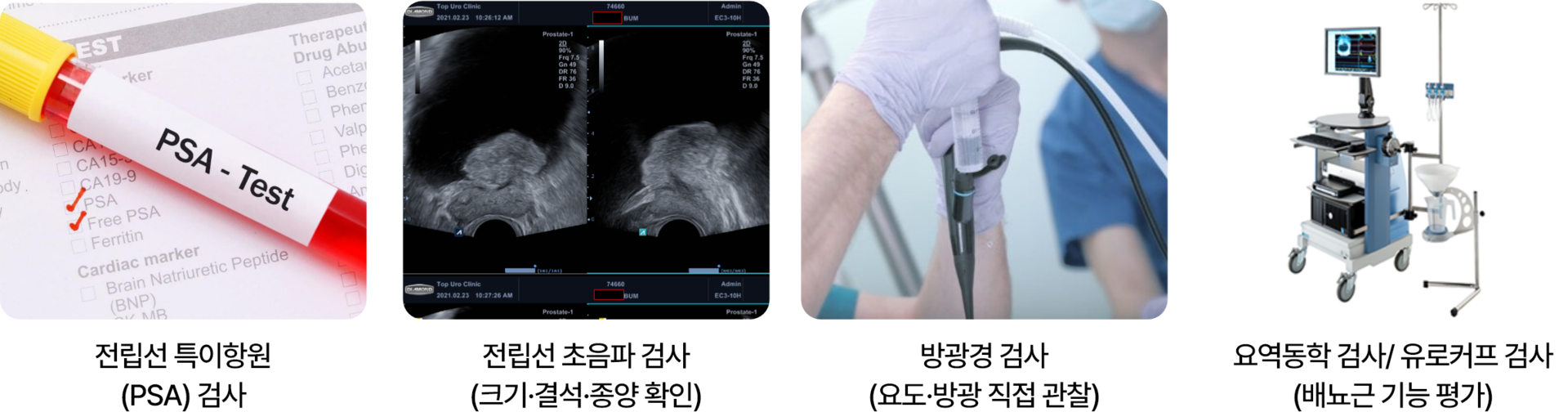Click the '(크기·결석·종양 확인)' subtitle text
Image resolution: width=1568 pixels, height=412 pixels.
coord(586,395)
